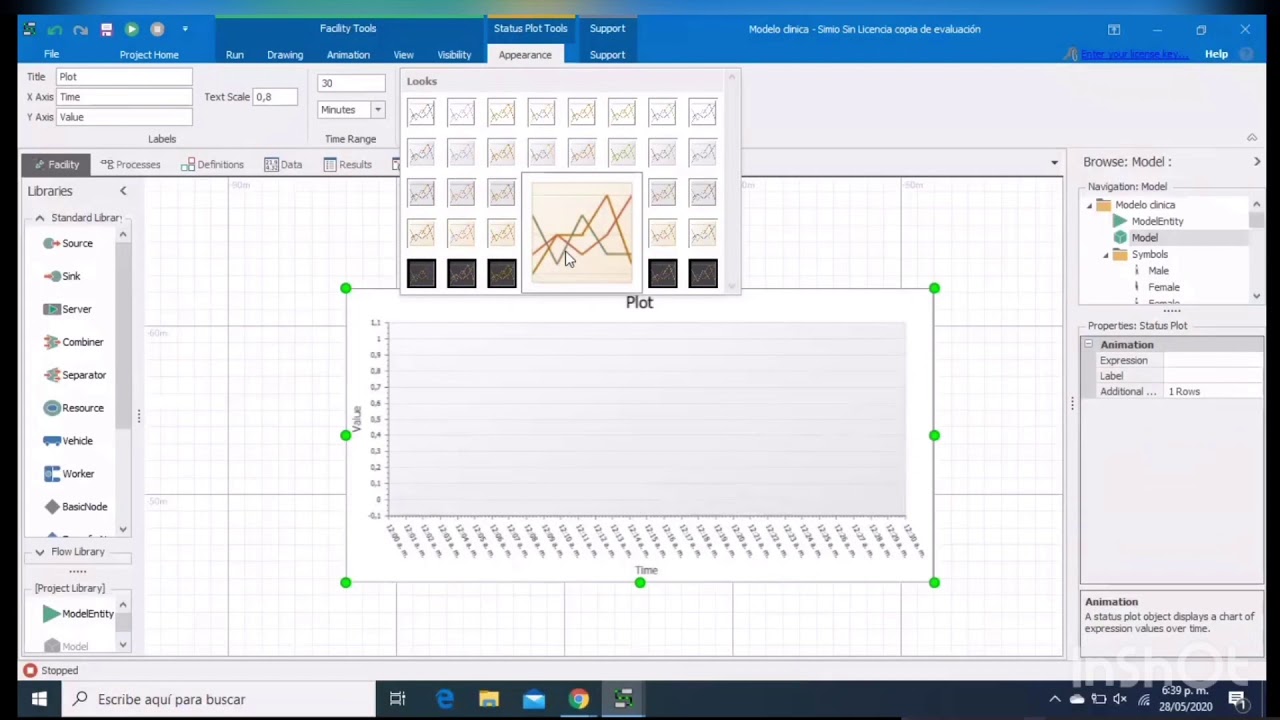This screenshot has height=720, width=1280.
Task: Open the Appearance ribbon tab
Action: 525,55
